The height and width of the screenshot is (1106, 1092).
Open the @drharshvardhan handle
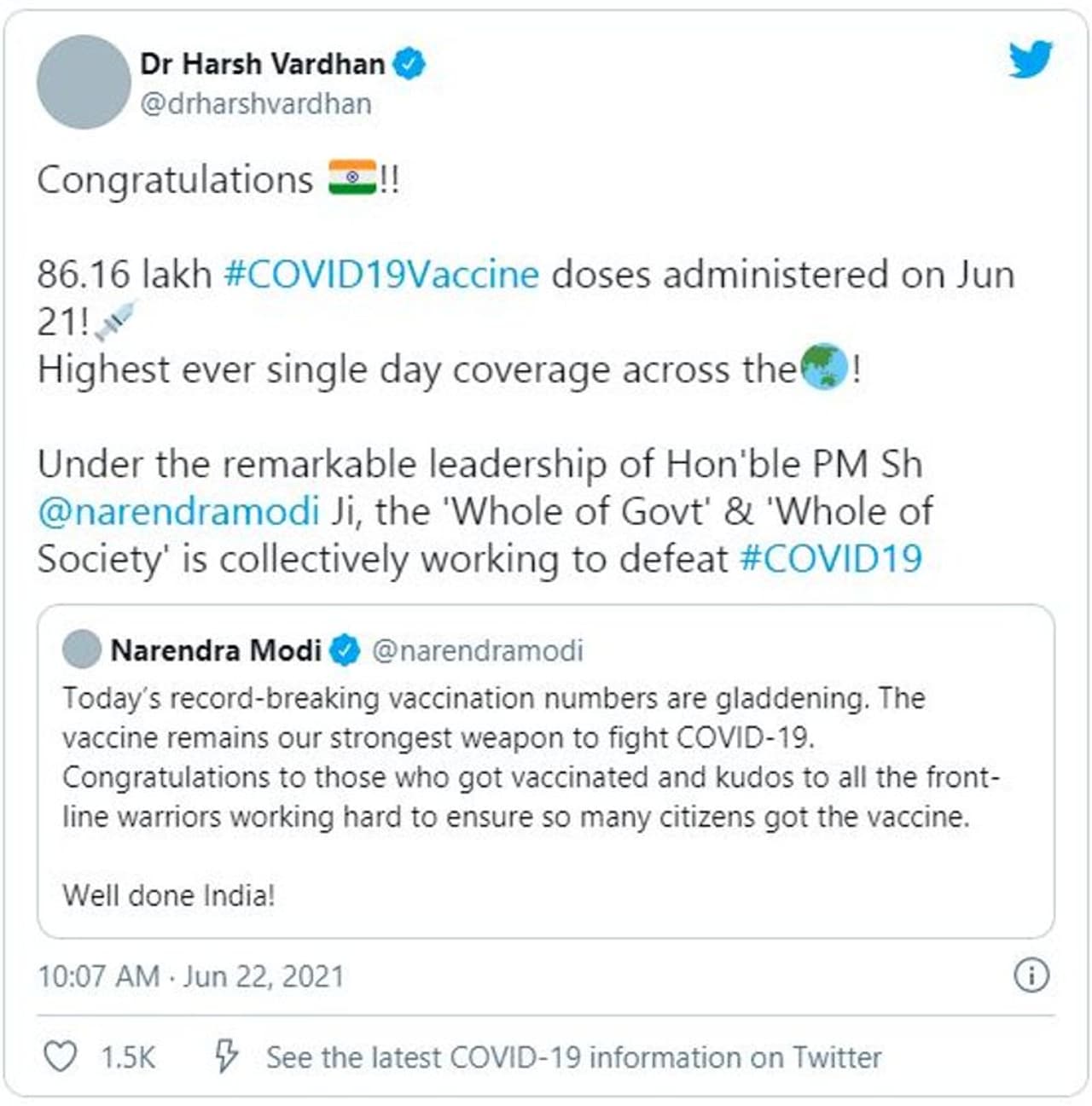tap(256, 104)
